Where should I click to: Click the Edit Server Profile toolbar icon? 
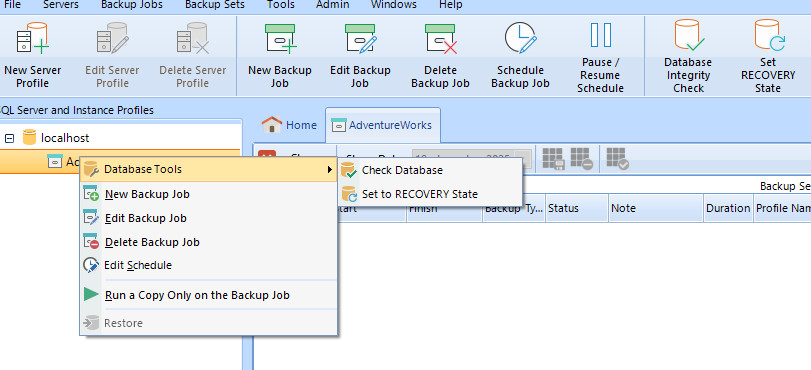(x=112, y=38)
